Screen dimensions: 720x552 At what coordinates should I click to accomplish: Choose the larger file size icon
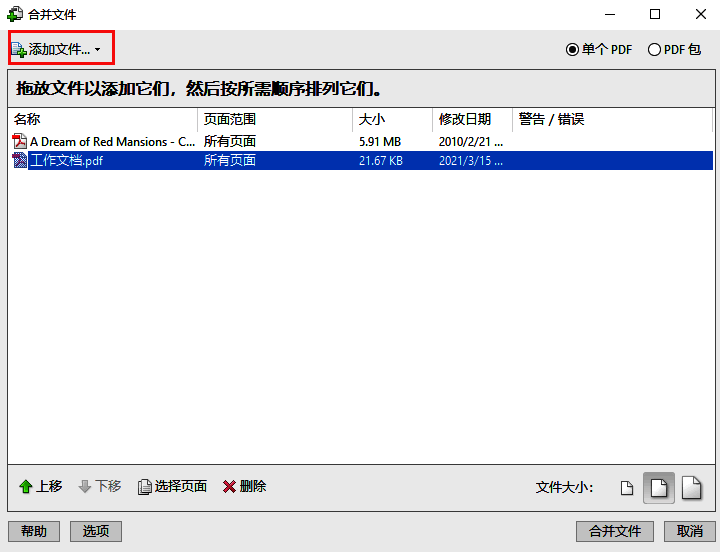[692, 488]
